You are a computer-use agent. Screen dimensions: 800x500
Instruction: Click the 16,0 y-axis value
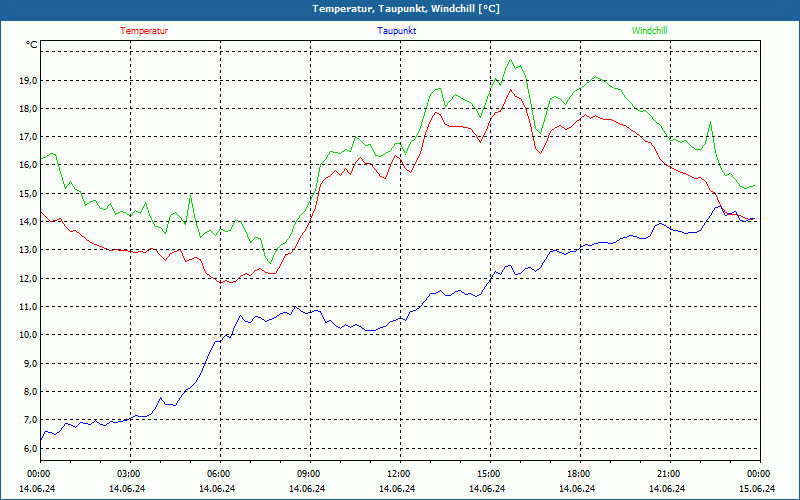(28, 164)
